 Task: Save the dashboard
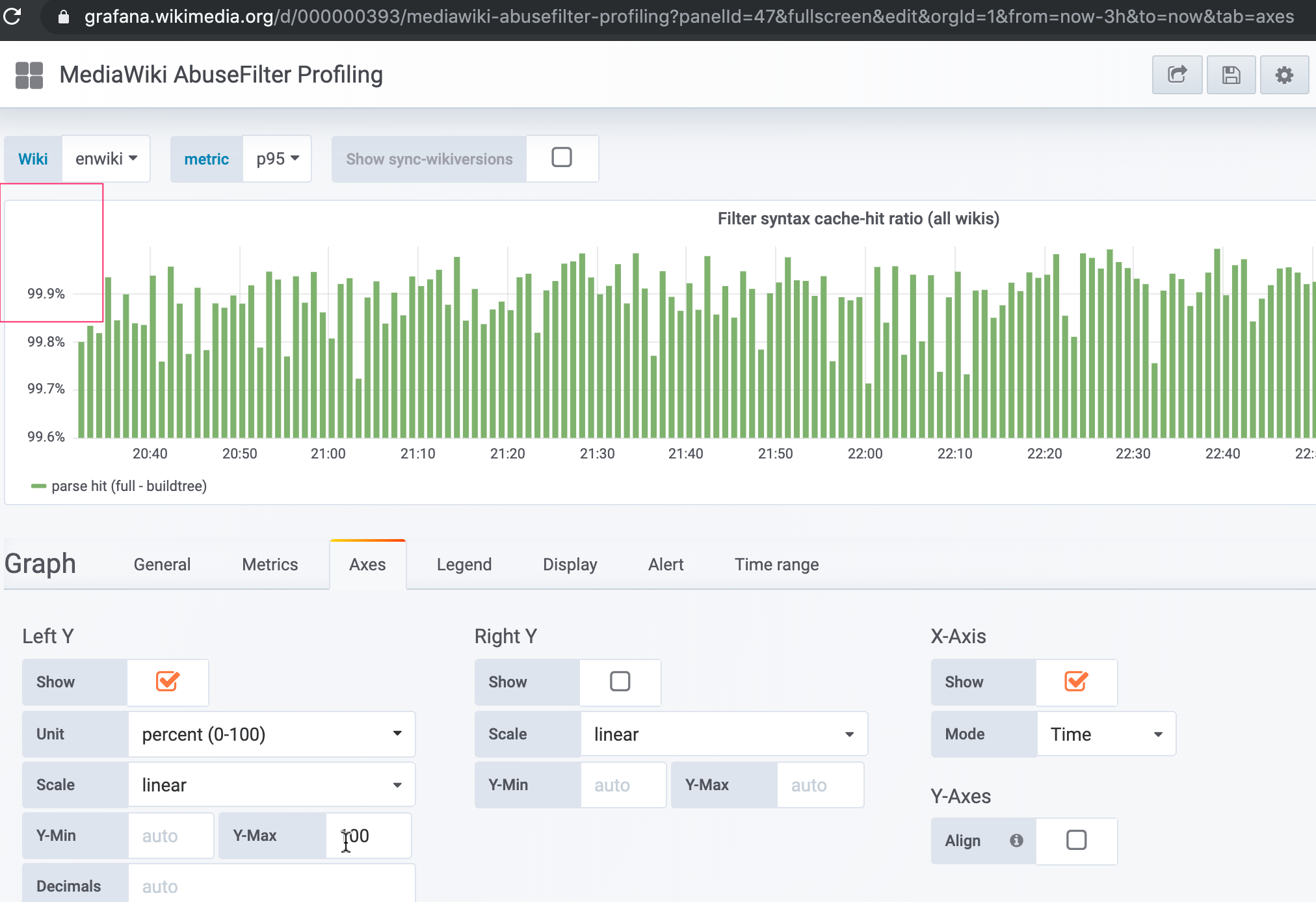point(1231,74)
